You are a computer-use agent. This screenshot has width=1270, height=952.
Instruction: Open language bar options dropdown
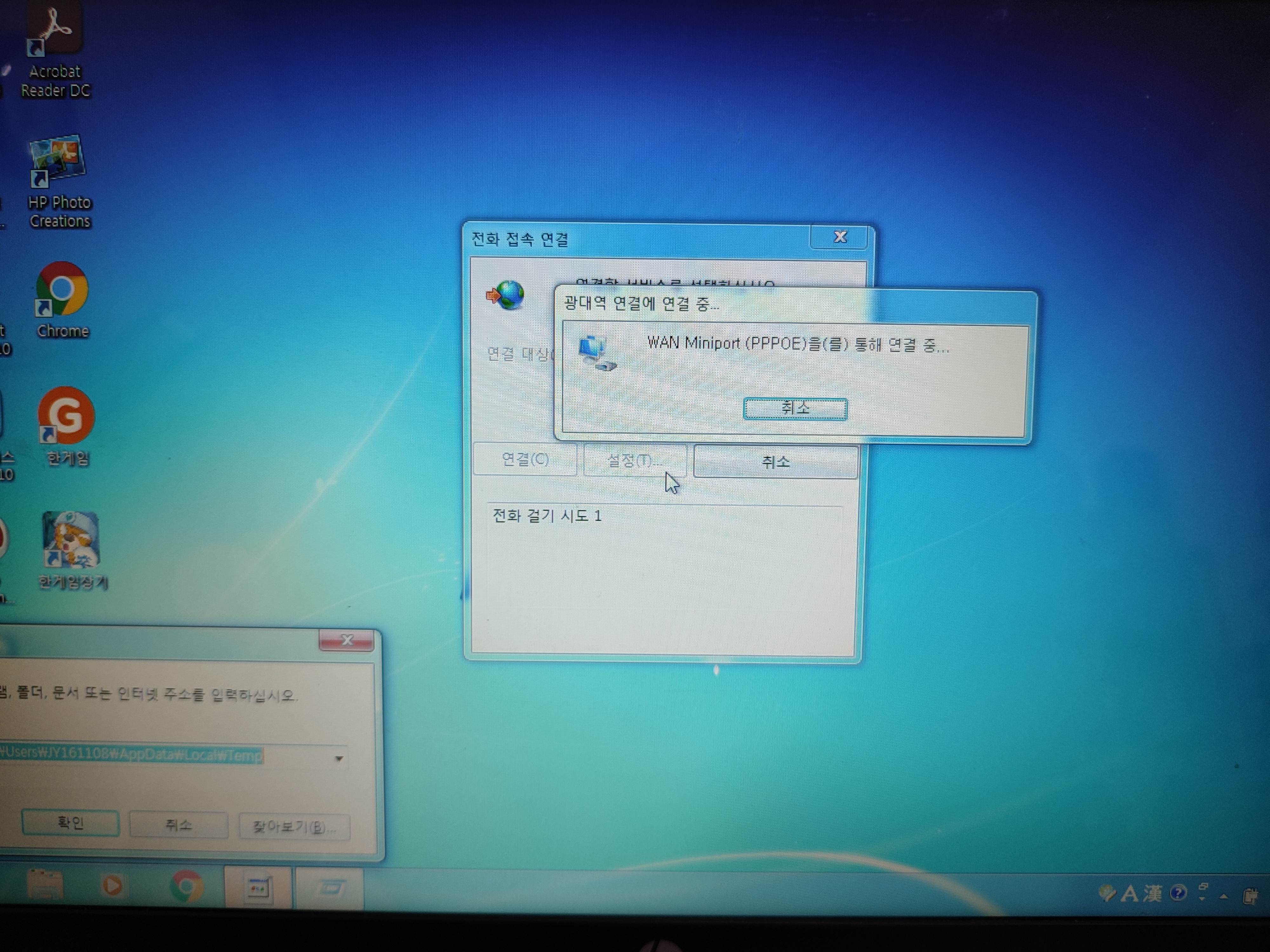pyautogui.click(x=1202, y=899)
